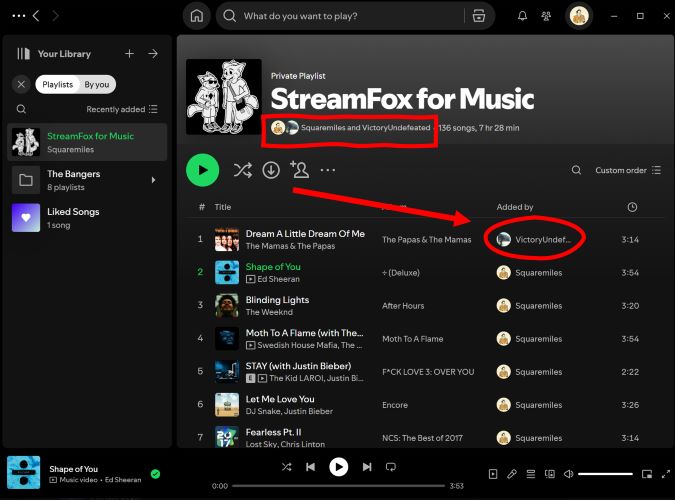Search in Your Library

click(21, 109)
